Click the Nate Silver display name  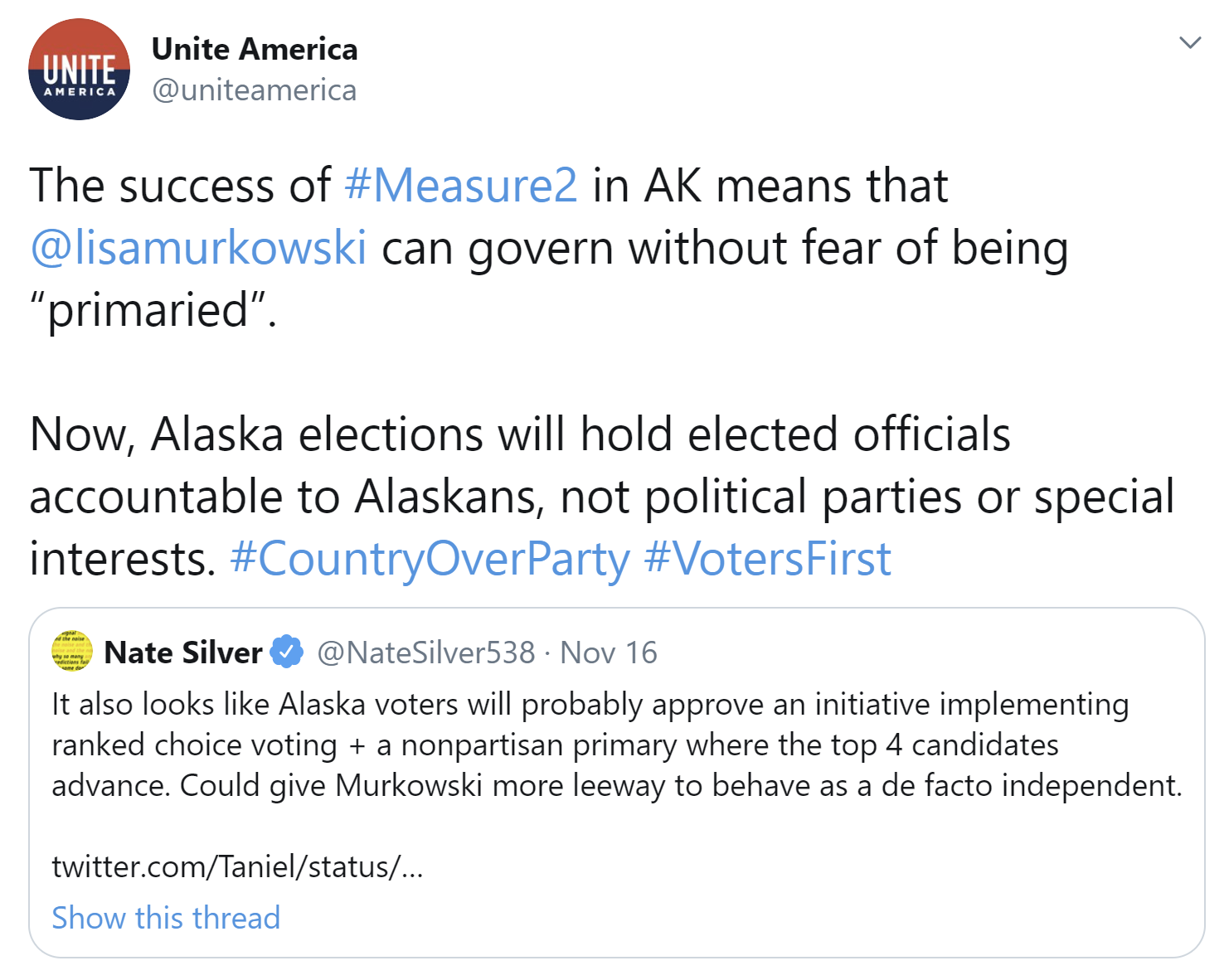click(183, 653)
